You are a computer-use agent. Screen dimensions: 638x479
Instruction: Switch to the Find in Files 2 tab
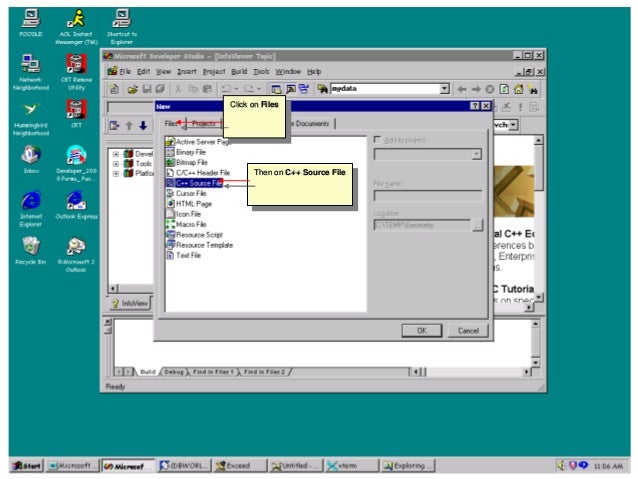(x=264, y=372)
